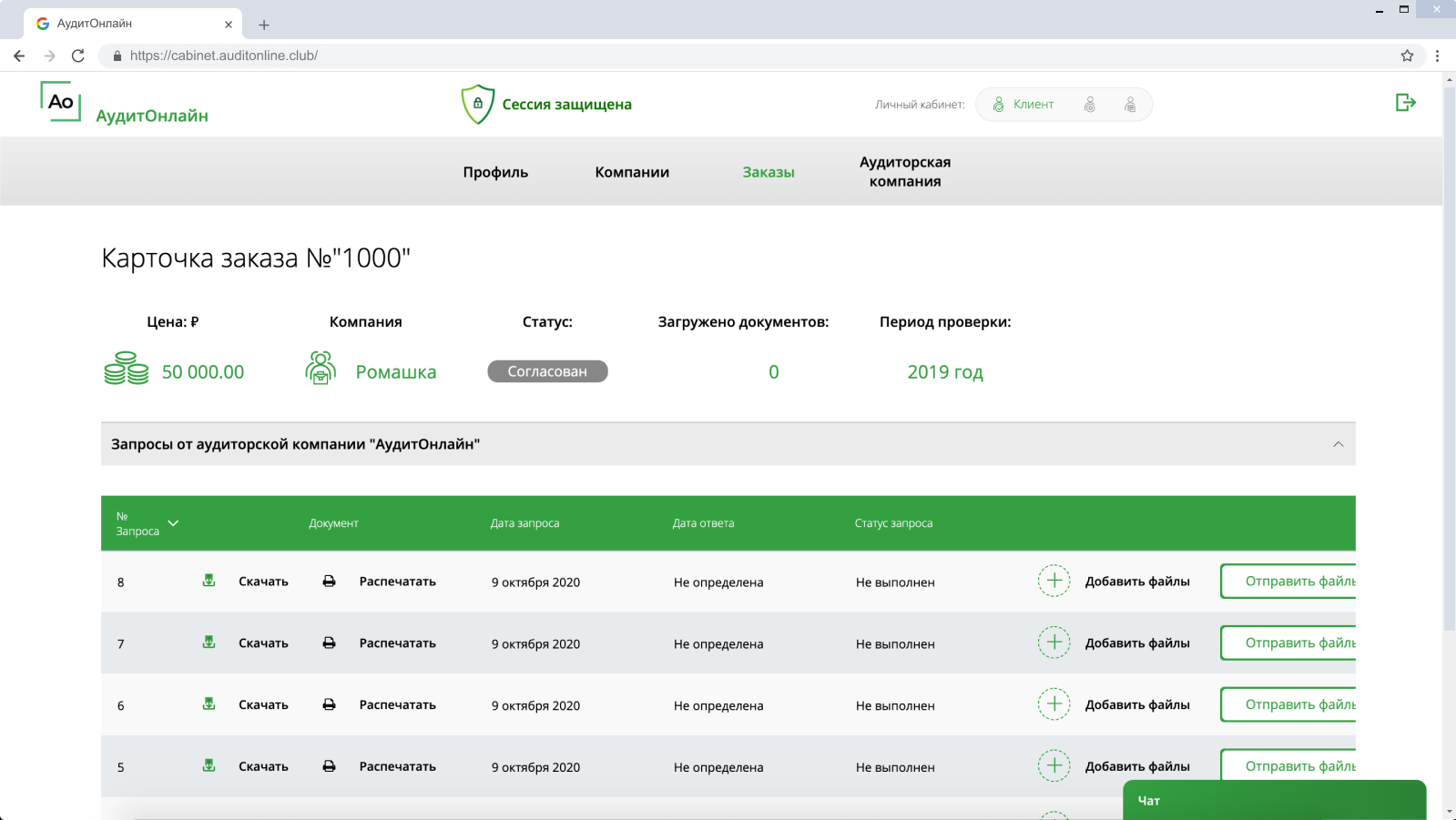Click Отправить файлы button for request 7
Image resolution: width=1456 pixels, height=820 pixels.
[1288, 643]
